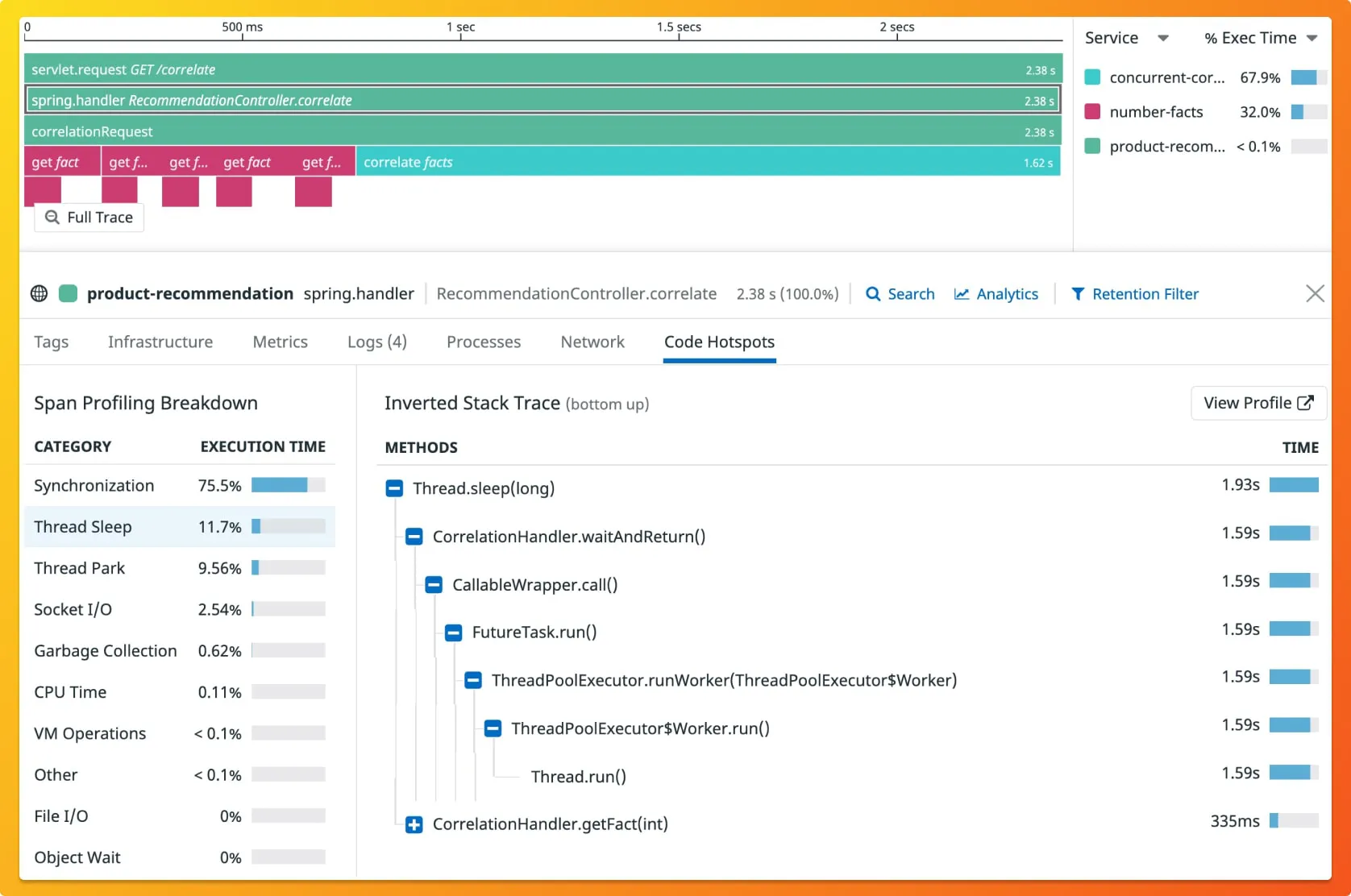This screenshot has height=896, width=1351.
Task: Collapse the Thread.sleep(long) node
Action: point(394,488)
